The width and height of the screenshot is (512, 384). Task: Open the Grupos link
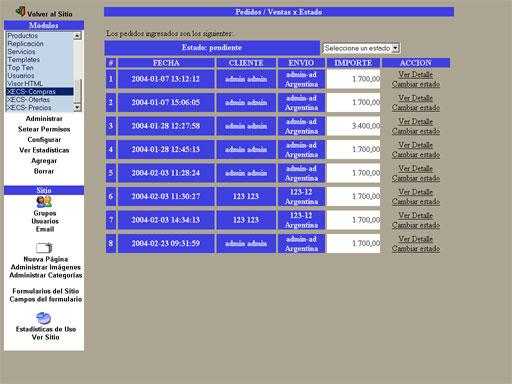click(x=45, y=213)
